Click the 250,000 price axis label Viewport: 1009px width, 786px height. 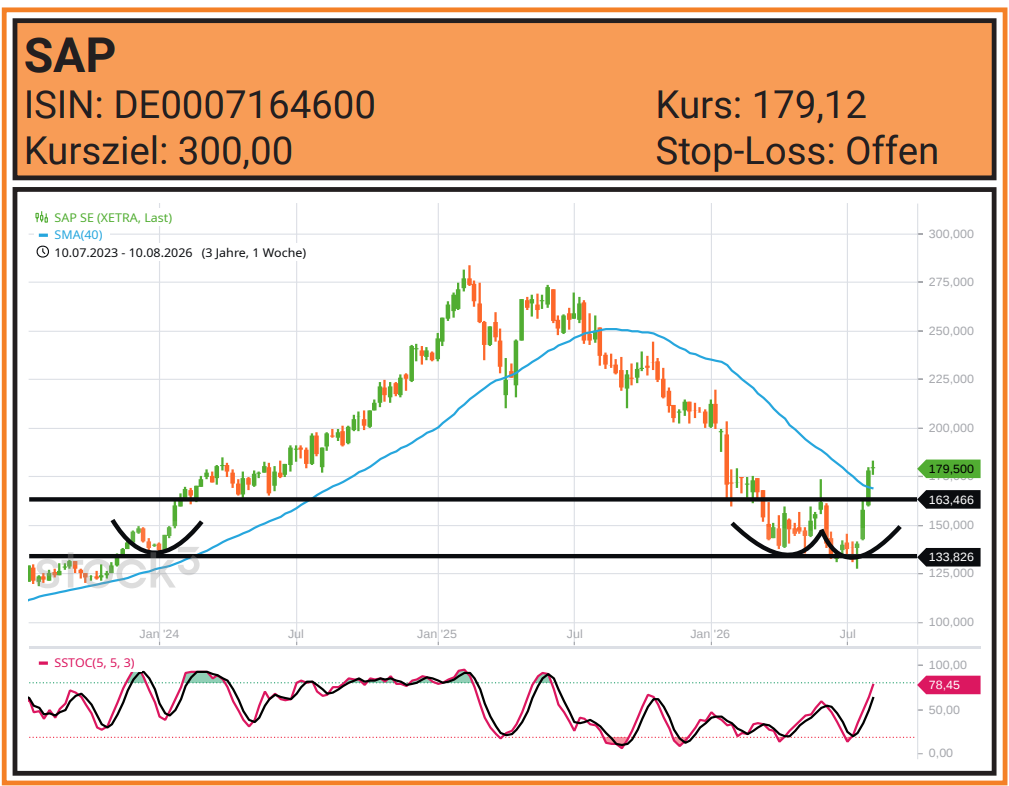[x=950, y=331]
